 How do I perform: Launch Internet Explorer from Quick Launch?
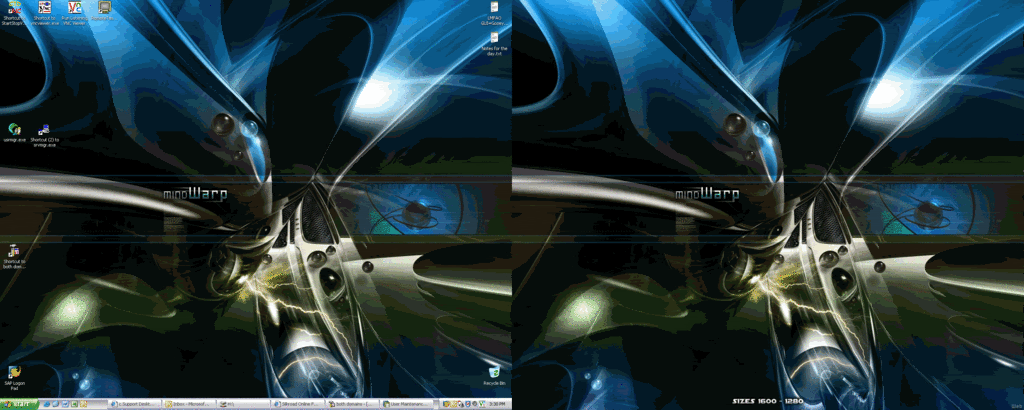[47, 404]
